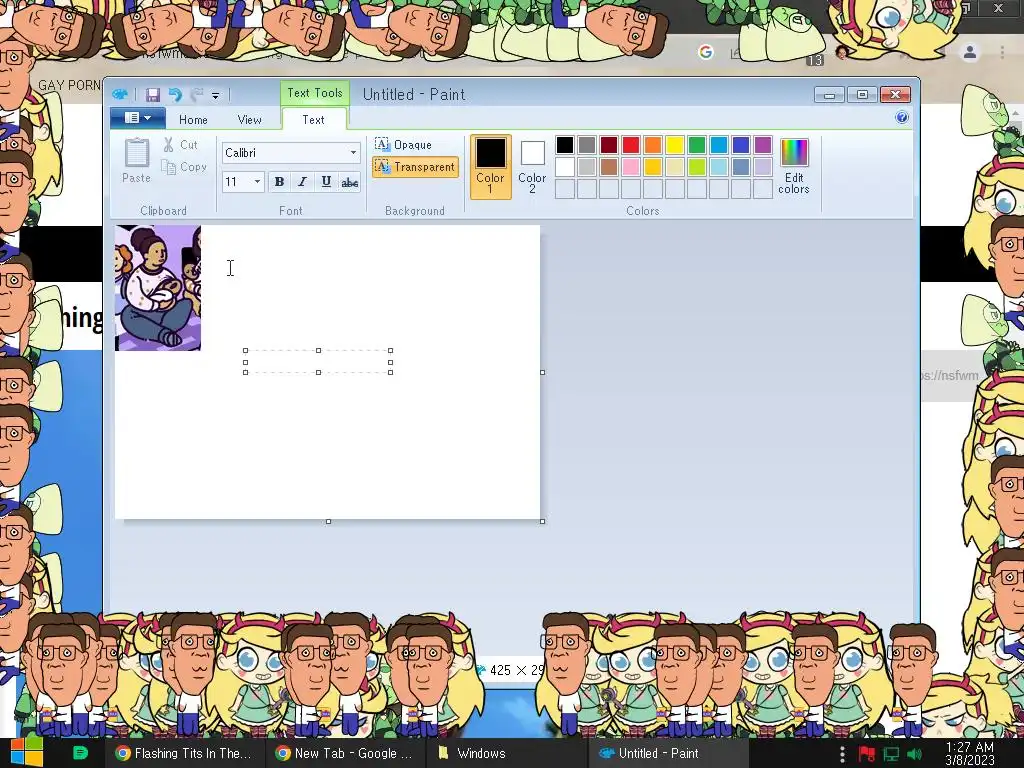Pick the yellow color swatch

(675, 144)
